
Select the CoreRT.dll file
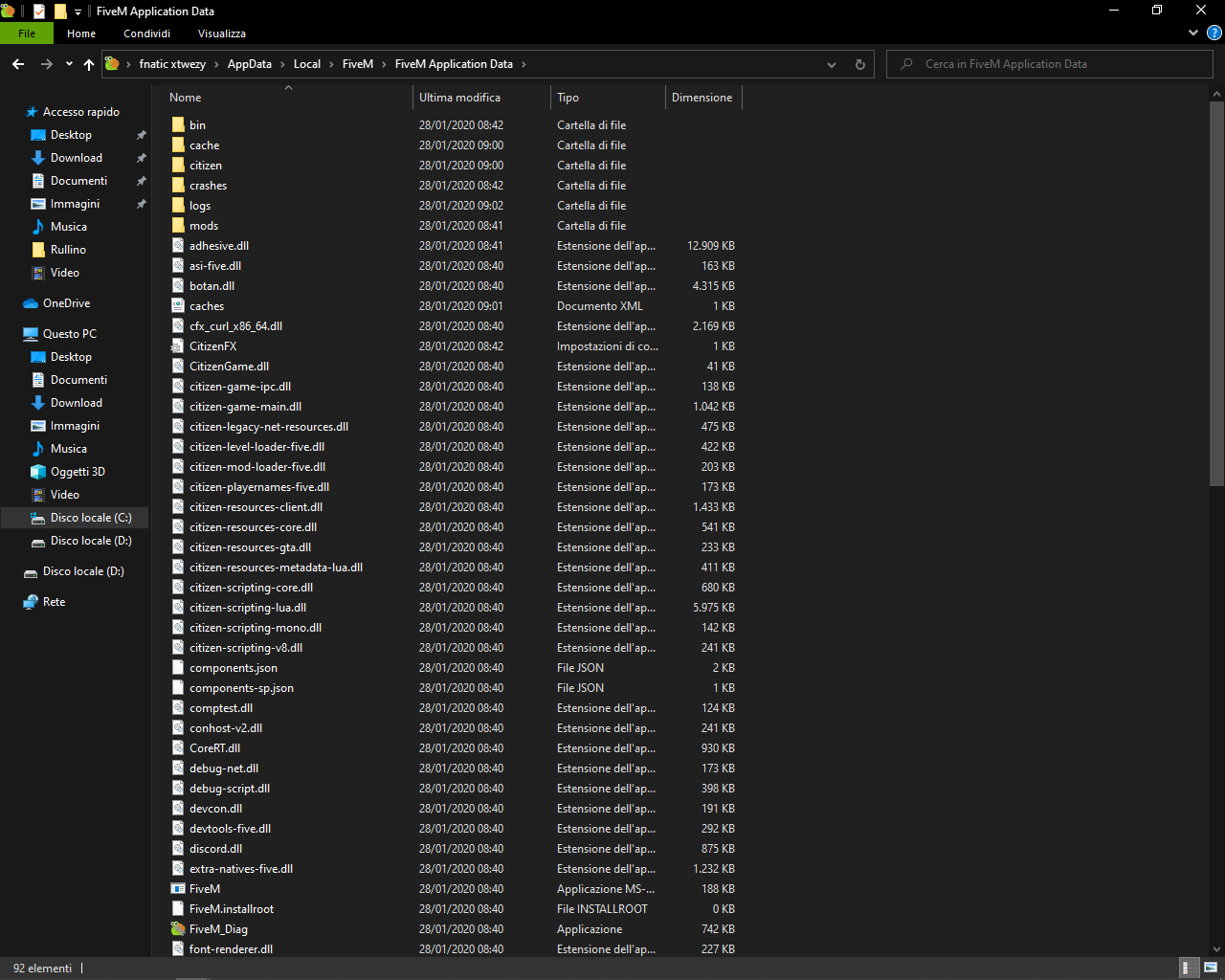[214, 748]
